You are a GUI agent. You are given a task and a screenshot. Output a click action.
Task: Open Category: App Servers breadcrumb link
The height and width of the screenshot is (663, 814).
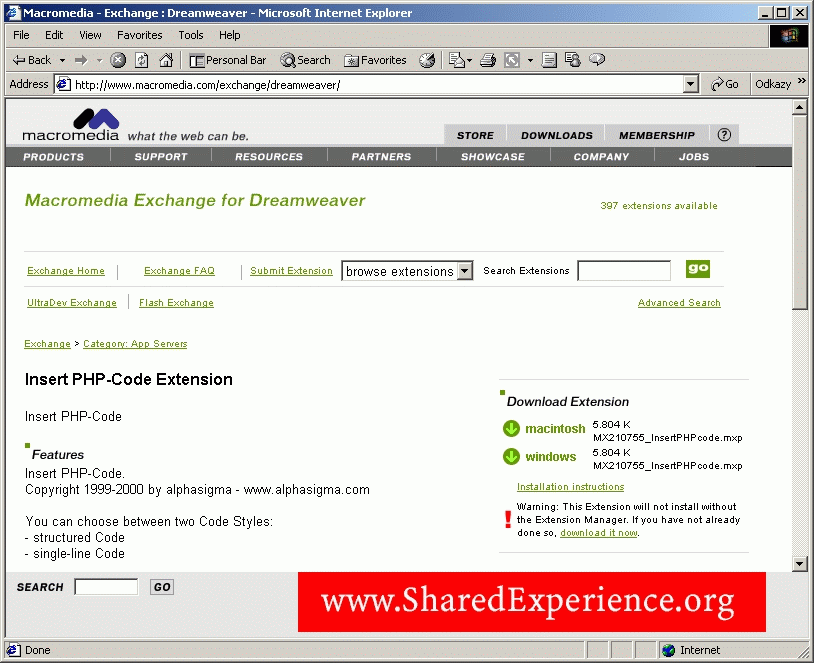[135, 344]
